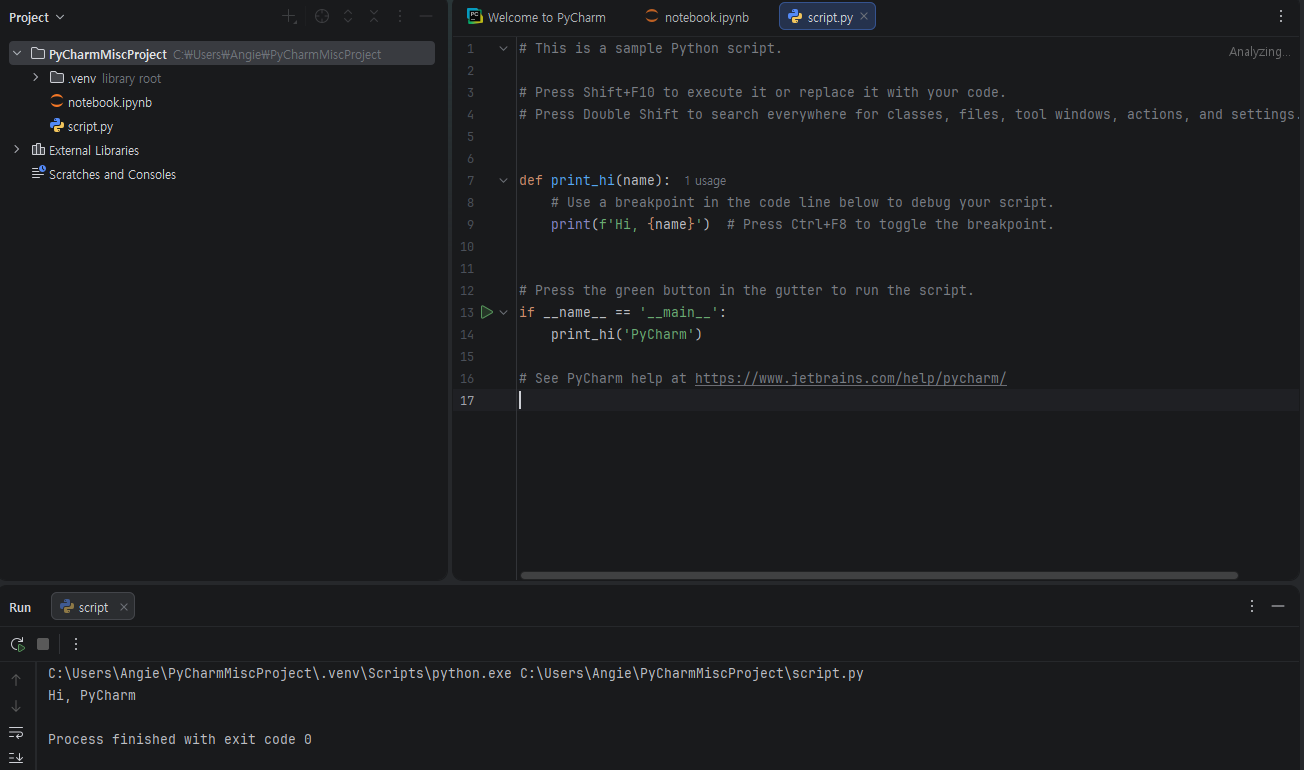Click the New File or Directory plus icon

click(x=289, y=17)
